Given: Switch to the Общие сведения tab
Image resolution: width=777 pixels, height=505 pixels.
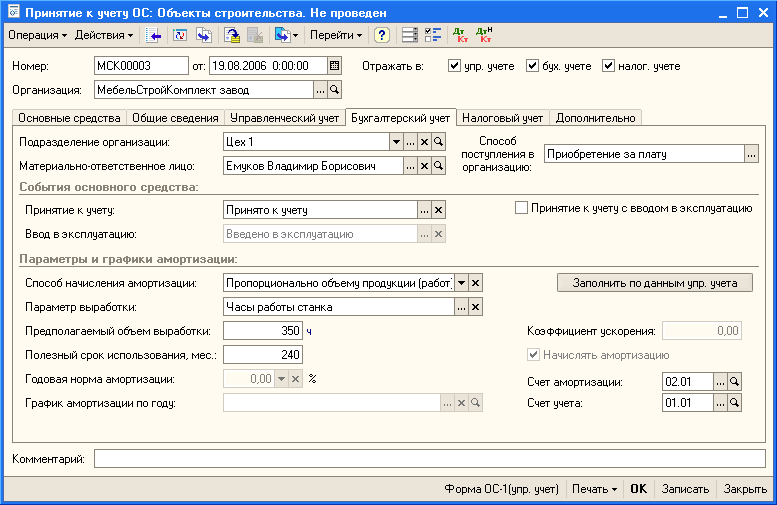Looking at the screenshot, I should click(x=175, y=118).
